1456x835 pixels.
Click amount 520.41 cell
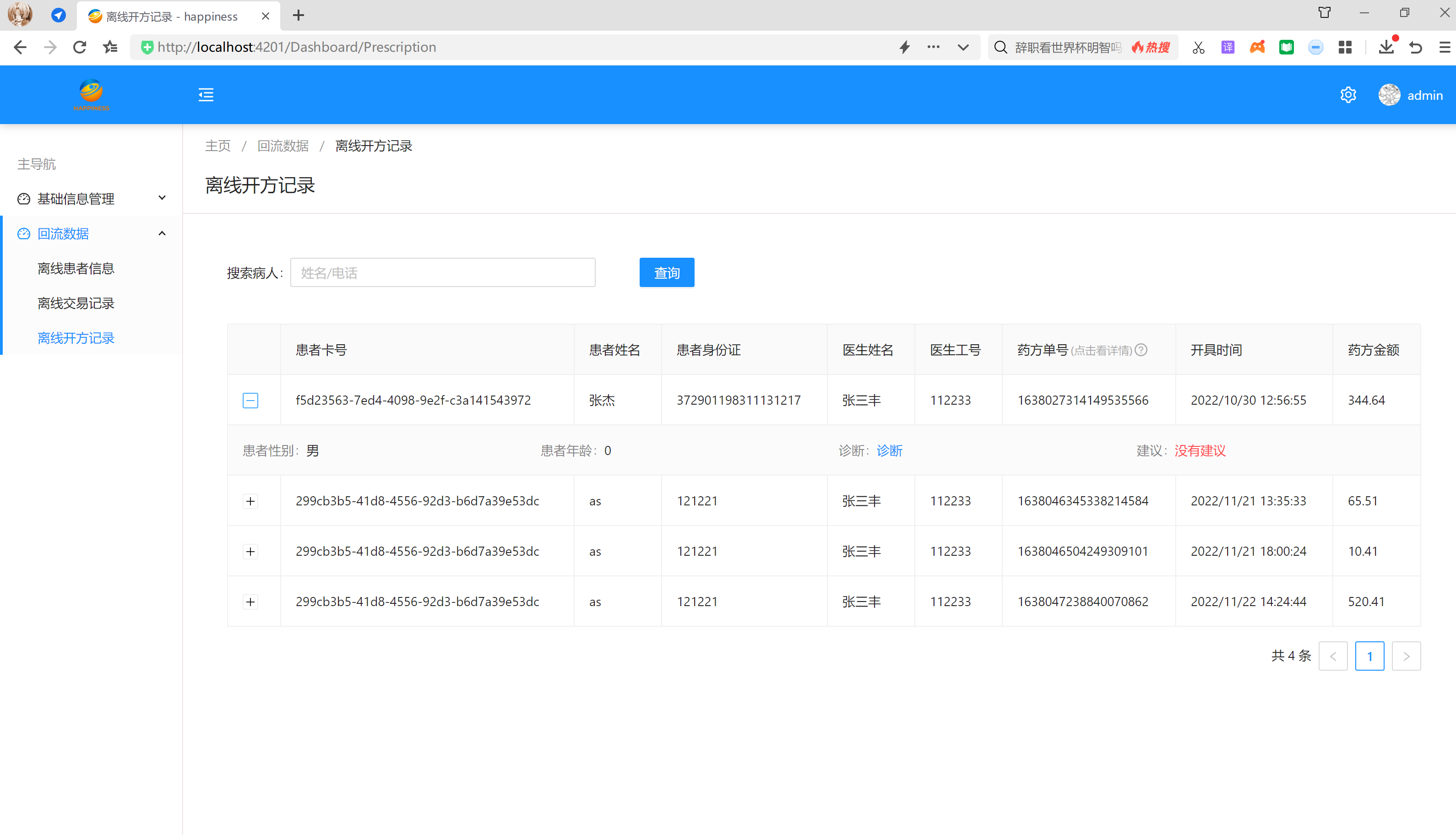click(1376, 602)
